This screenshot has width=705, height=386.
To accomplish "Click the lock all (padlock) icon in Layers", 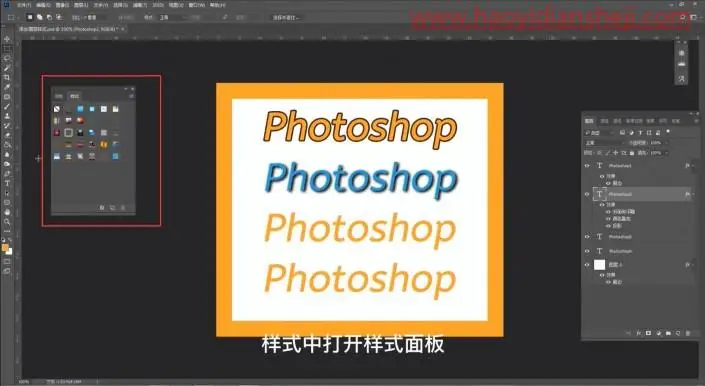I will 632,153.
